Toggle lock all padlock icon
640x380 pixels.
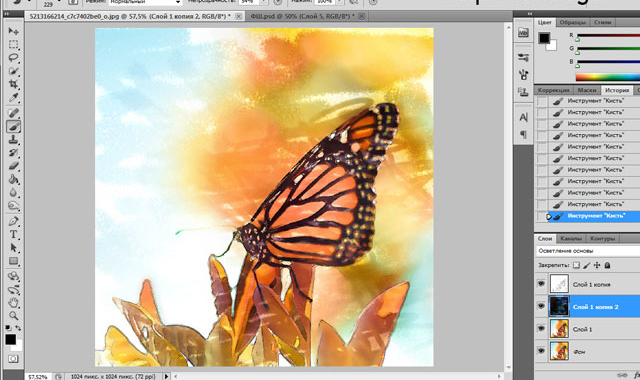point(607,265)
